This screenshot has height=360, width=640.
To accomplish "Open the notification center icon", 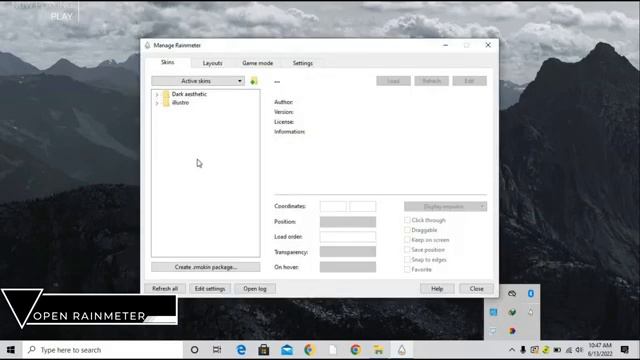I will 624,349.
